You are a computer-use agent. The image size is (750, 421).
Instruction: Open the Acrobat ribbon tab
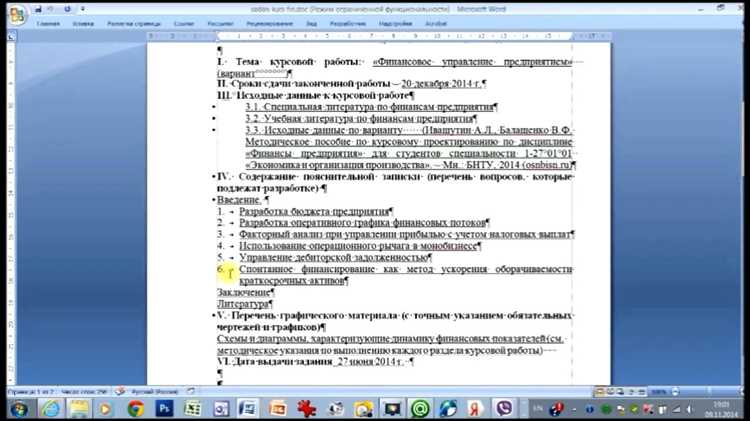coord(436,23)
